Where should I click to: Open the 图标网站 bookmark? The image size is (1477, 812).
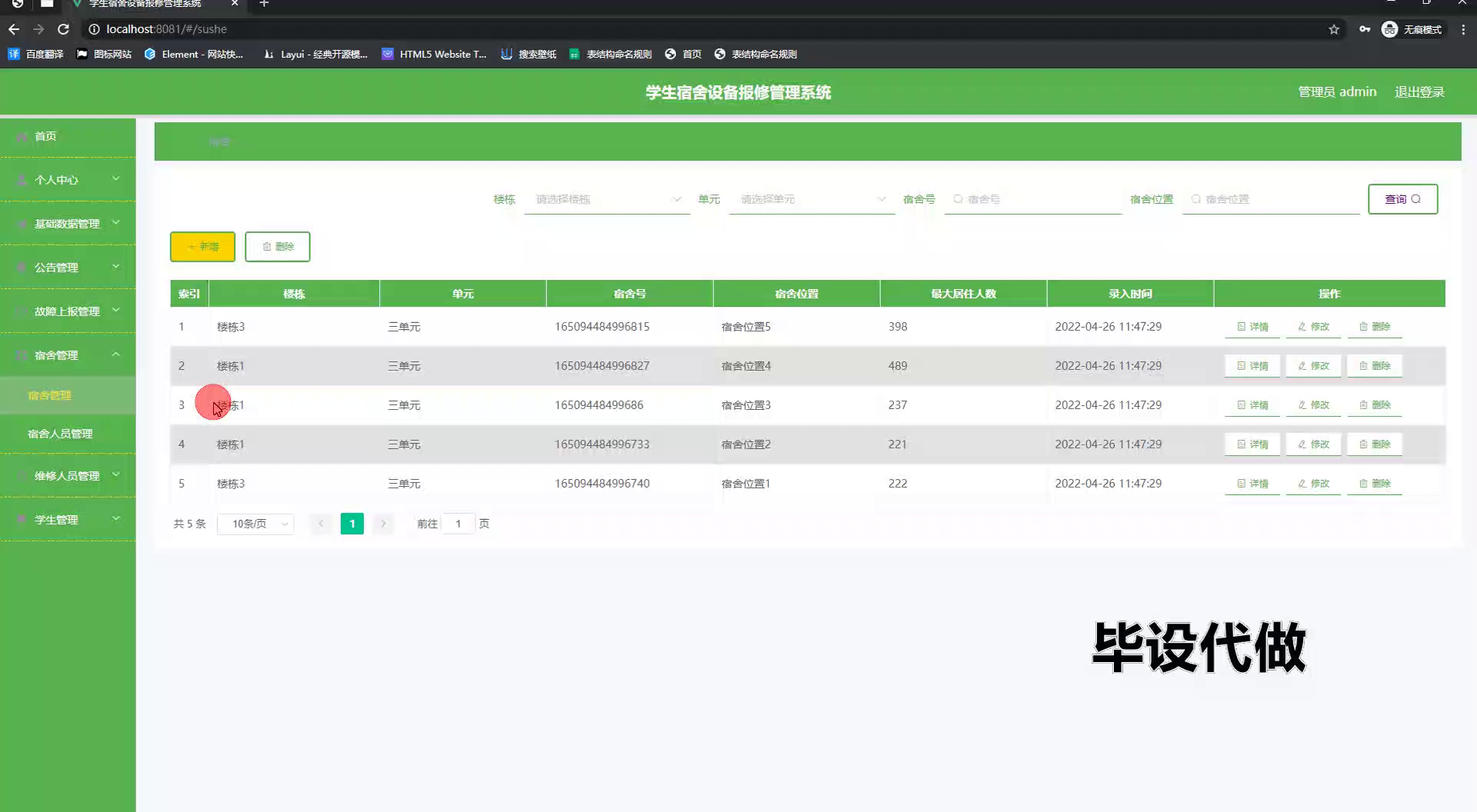(104, 54)
